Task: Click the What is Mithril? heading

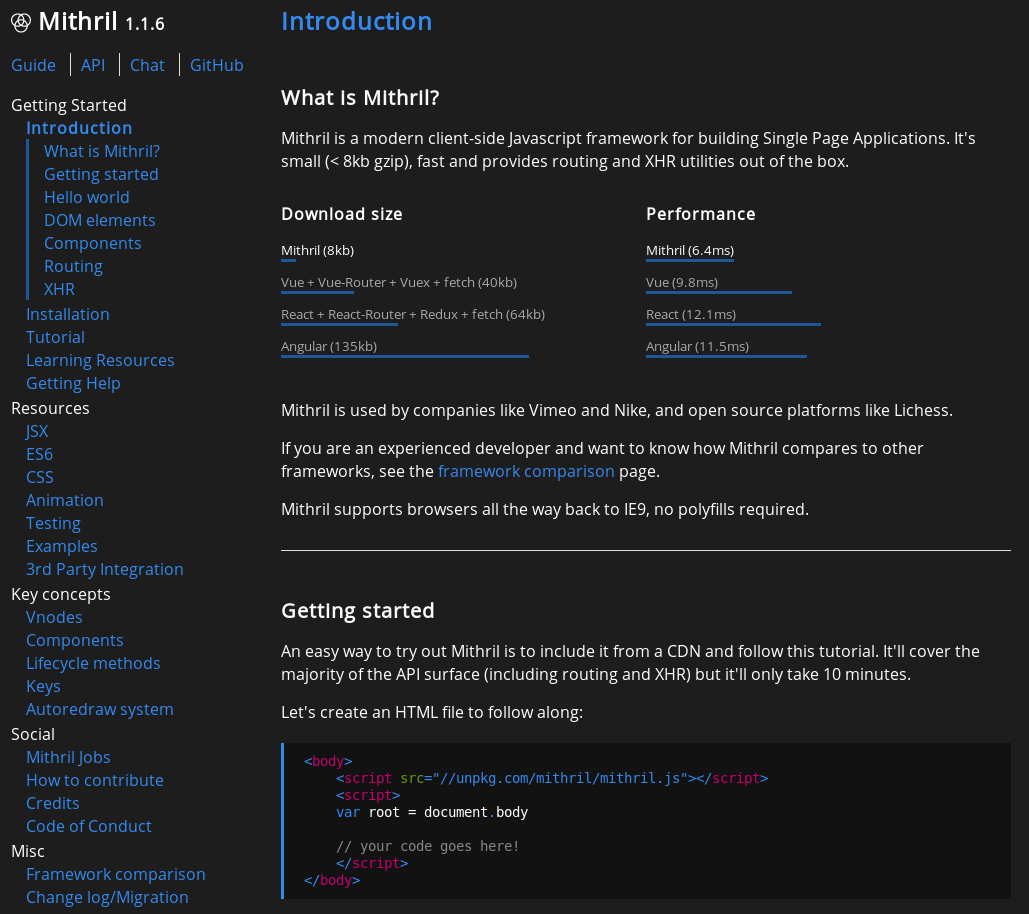Action: pos(360,98)
